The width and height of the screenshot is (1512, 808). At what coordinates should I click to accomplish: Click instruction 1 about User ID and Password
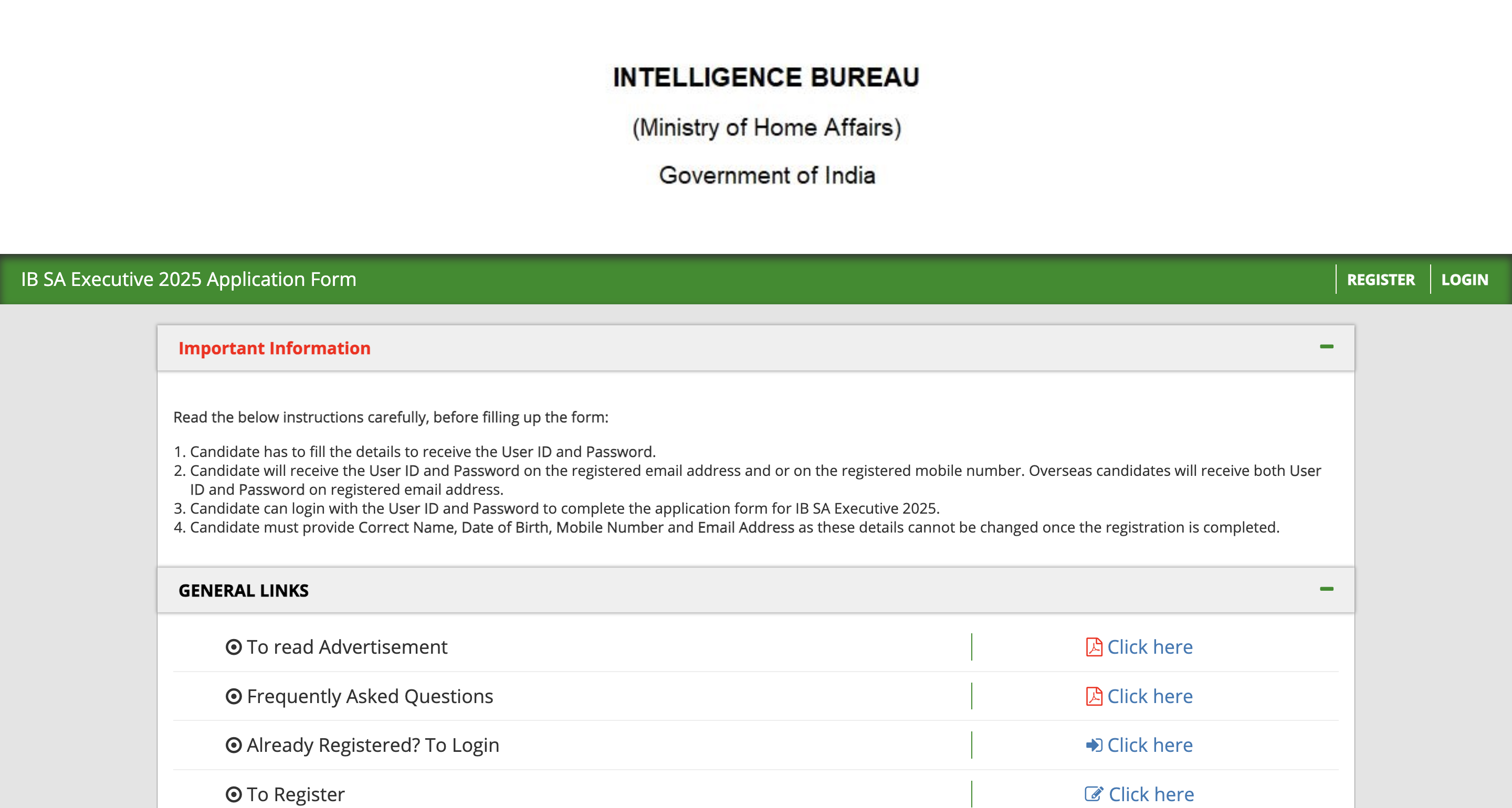[x=423, y=451]
